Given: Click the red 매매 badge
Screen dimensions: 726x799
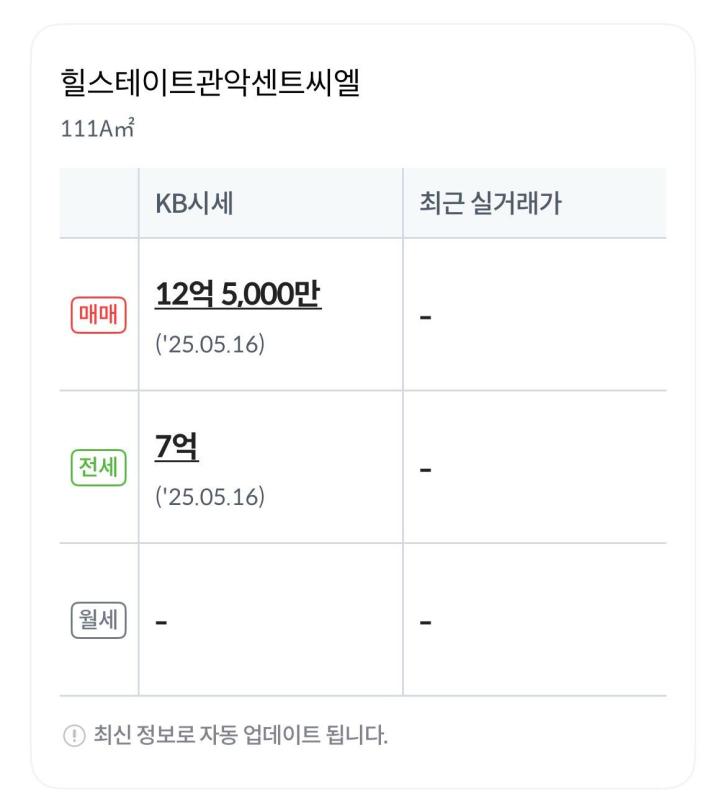Looking at the screenshot, I should point(98,315).
